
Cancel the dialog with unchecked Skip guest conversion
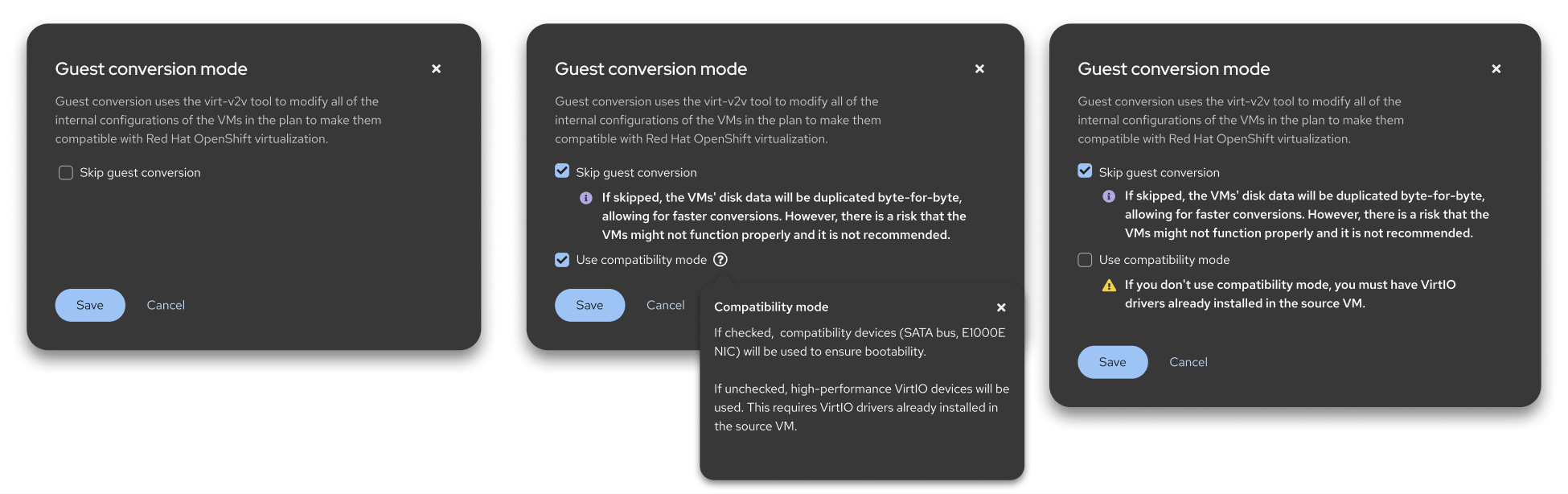click(x=166, y=306)
